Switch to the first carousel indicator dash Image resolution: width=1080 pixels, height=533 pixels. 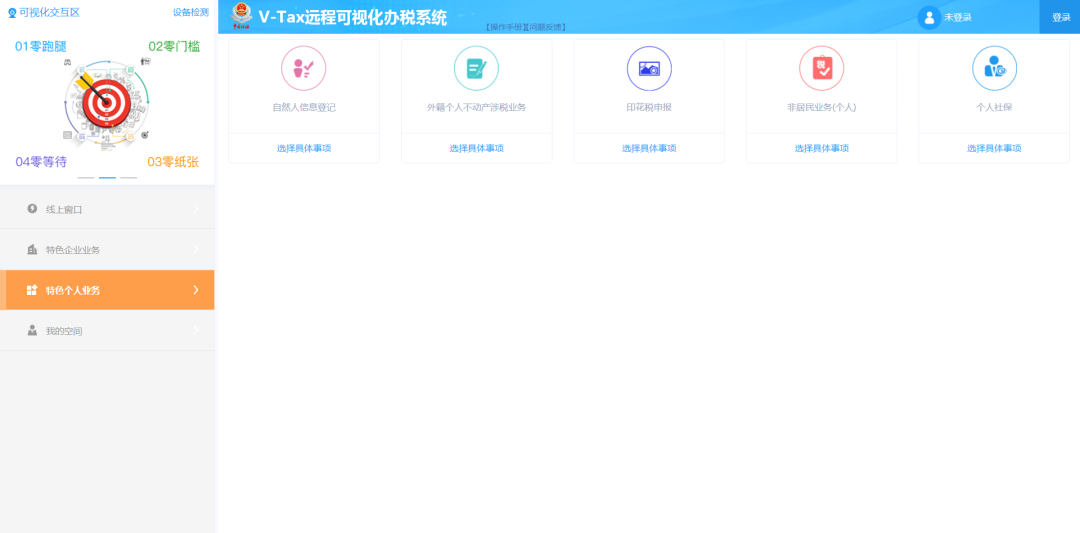pyautogui.click(x=86, y=177)
